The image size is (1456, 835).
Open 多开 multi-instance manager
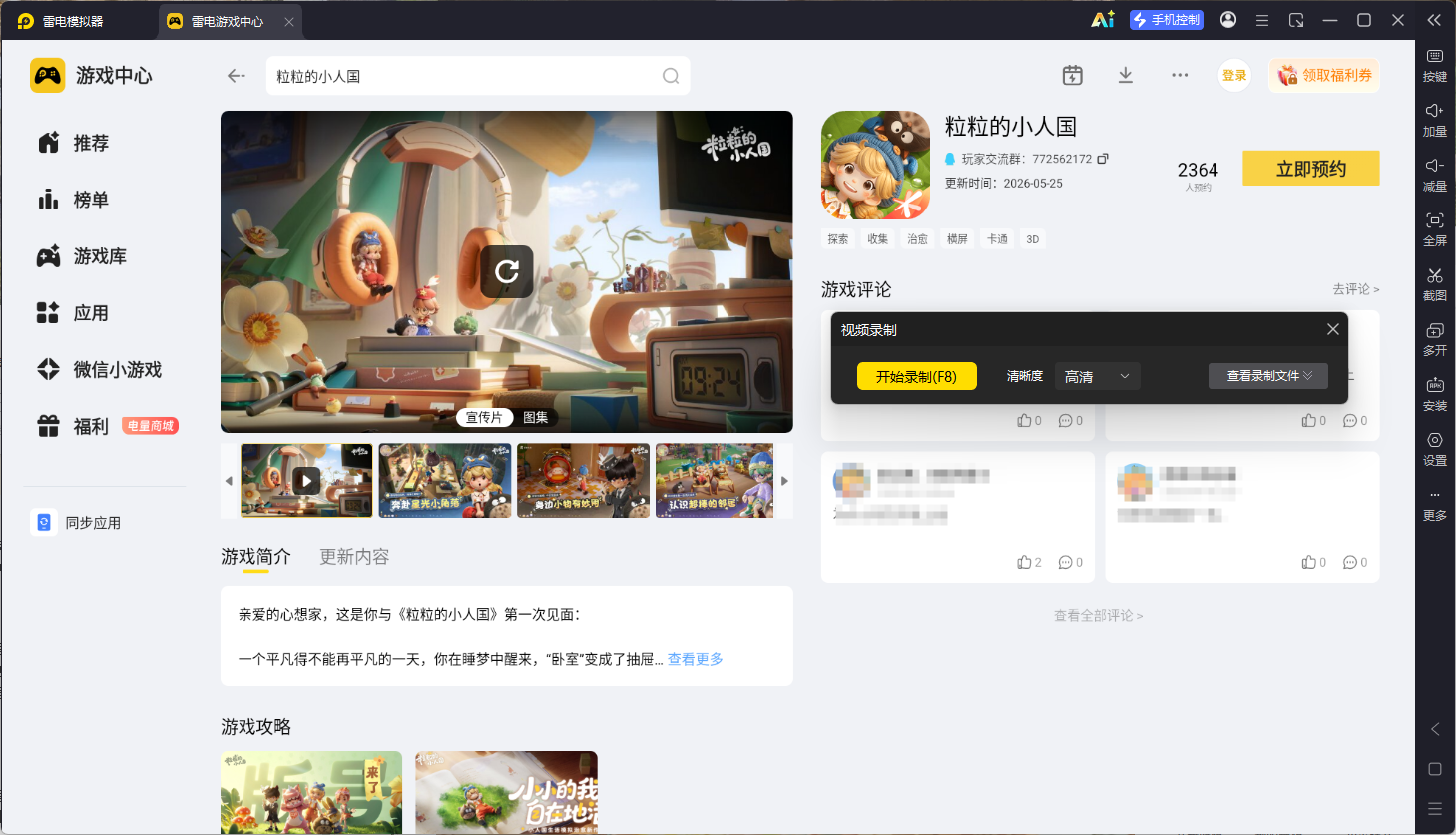(1435, 339)
